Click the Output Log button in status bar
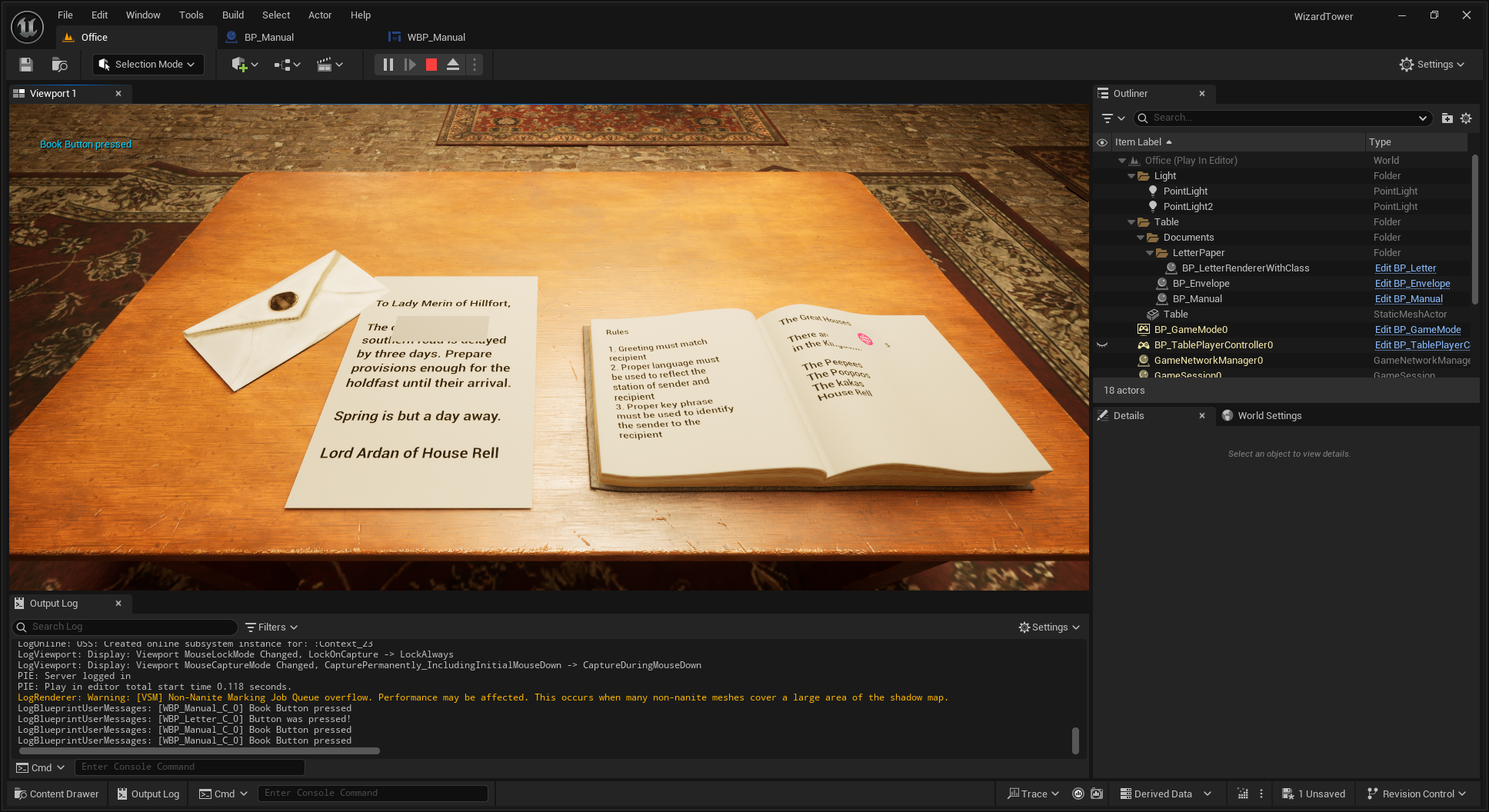 click(x=148, y=794)
